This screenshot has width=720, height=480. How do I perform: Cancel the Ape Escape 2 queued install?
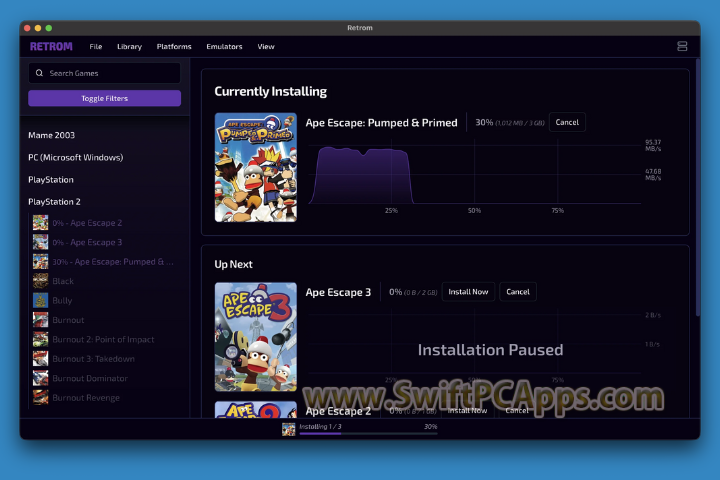click(x=517, y=411)
